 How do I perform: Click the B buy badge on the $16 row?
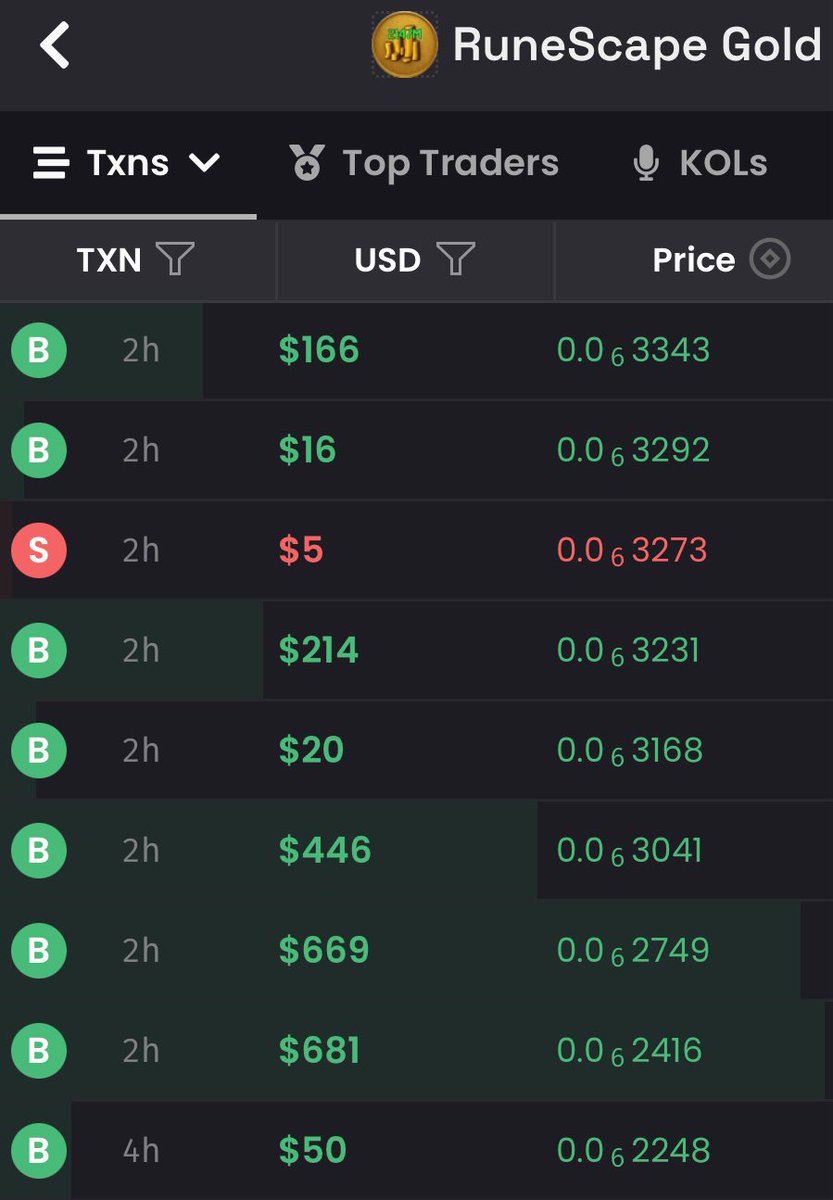tap(39, 450)
